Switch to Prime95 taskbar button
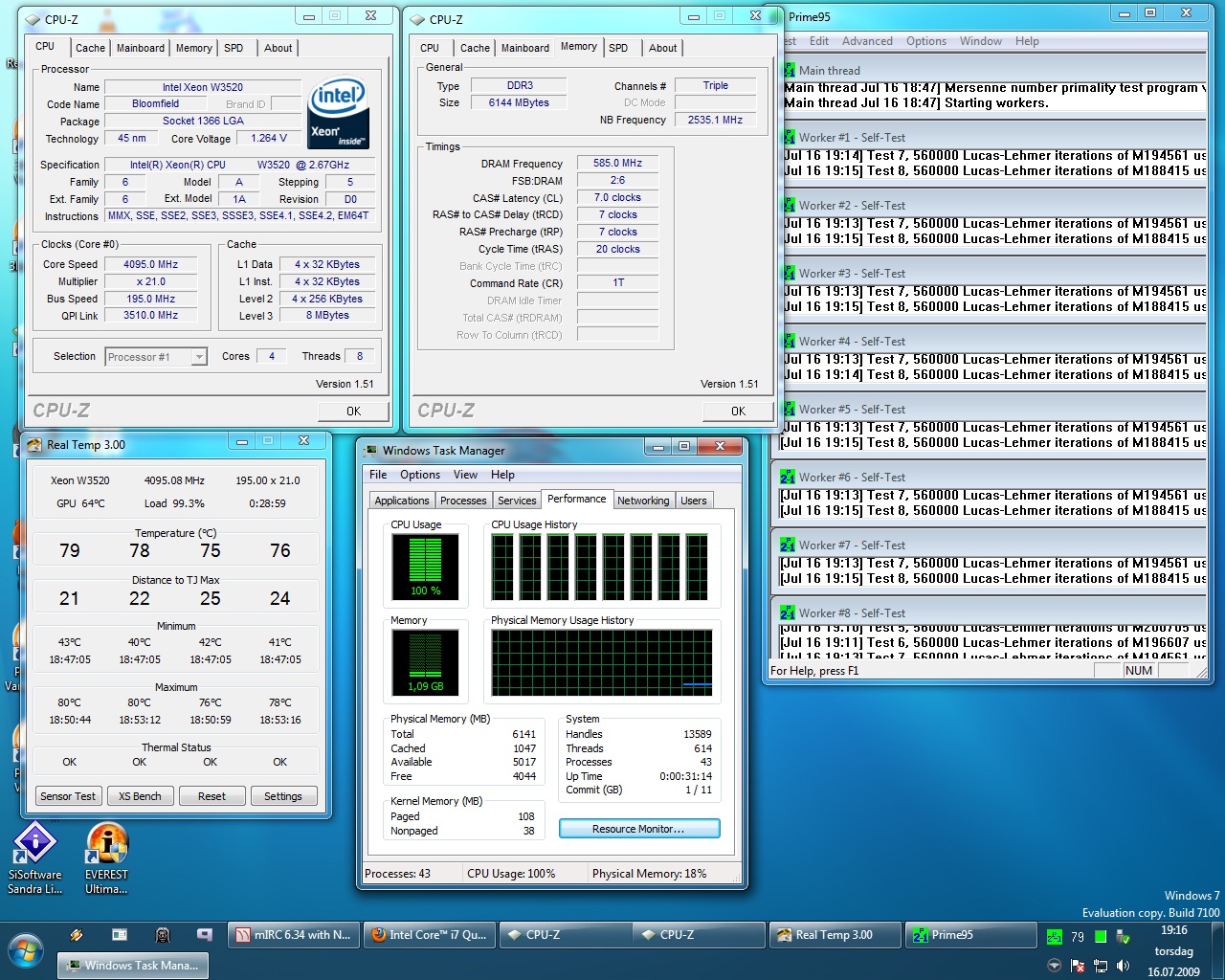1225x980 pixels. 971,935
